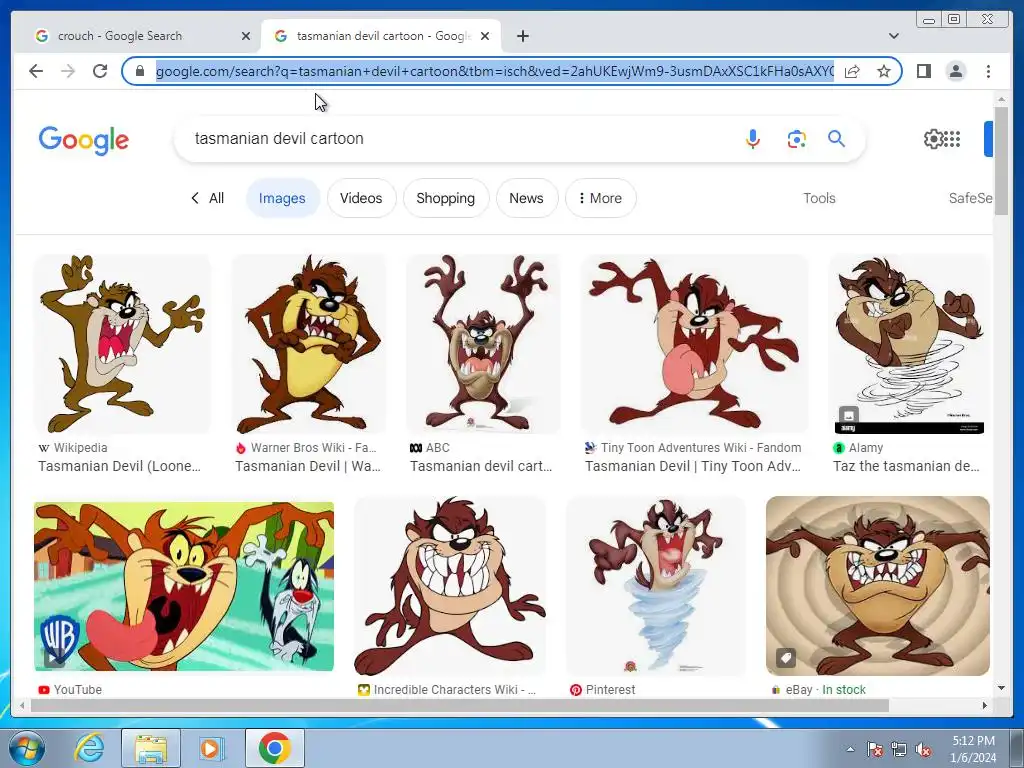Image resolution: width=1024 pixels, height=768 pixels.
Task: Click the Tasmanian devil cart... title link
Action: pyautogui.click(x=481, y=466)
